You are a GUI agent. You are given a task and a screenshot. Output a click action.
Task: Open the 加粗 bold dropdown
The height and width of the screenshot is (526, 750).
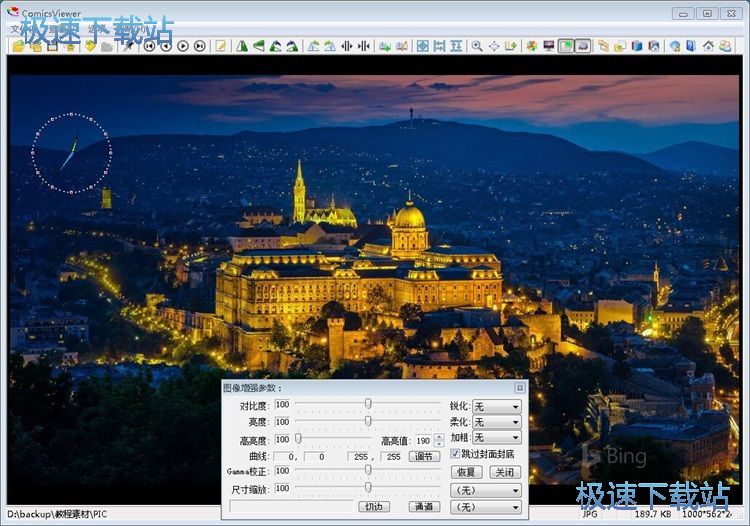496,438
